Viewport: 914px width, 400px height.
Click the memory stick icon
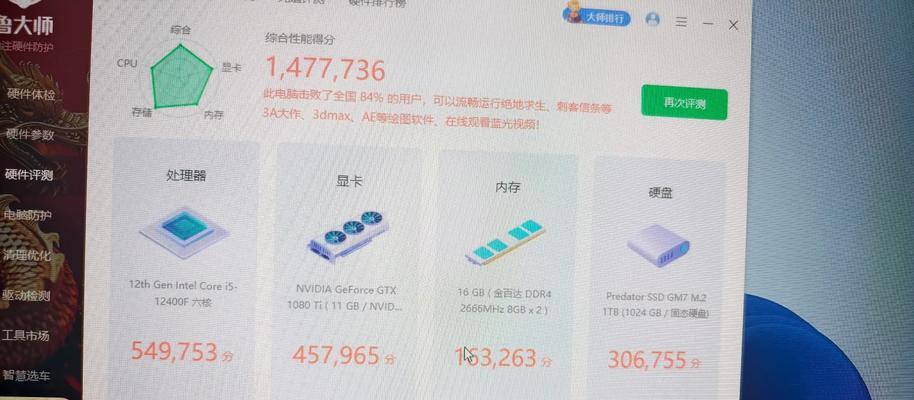pyautogui.click(x=505, y=242)
